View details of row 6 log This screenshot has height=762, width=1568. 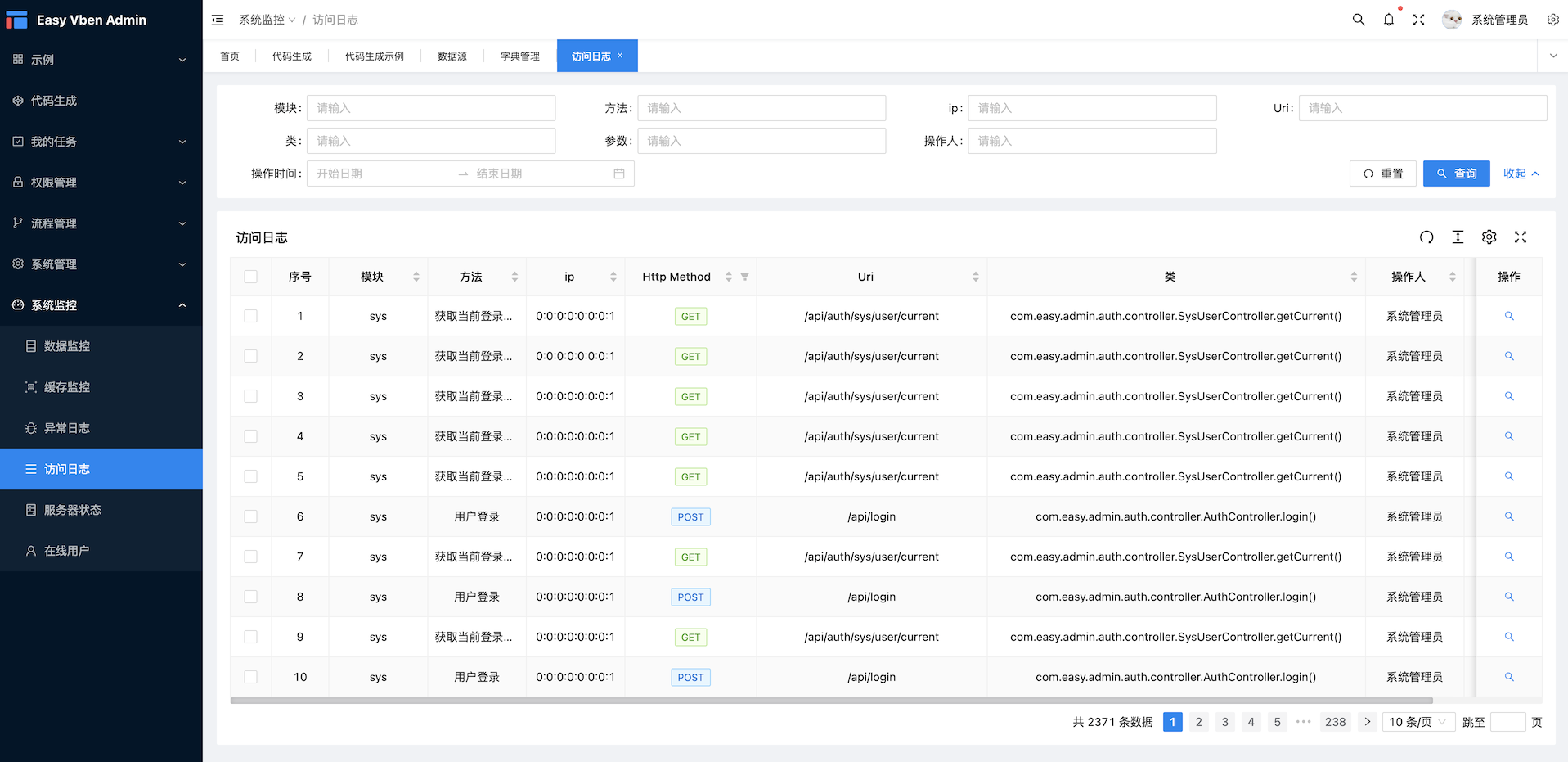[x=1509, y=516]
